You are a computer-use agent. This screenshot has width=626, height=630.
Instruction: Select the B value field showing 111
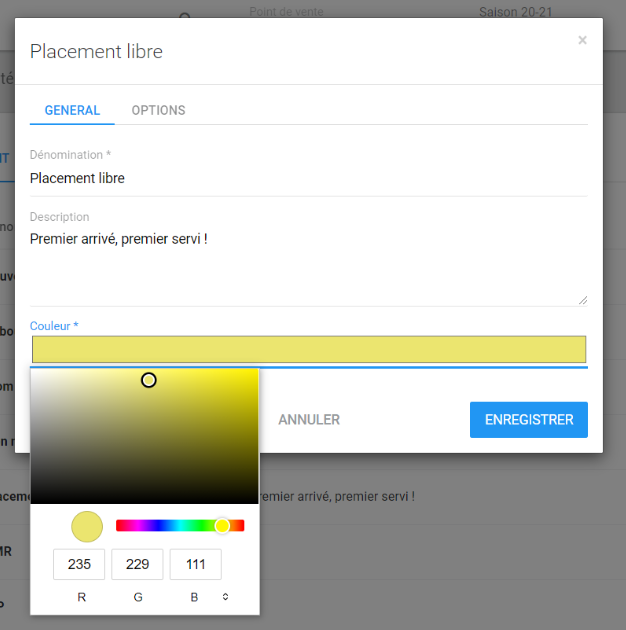tap(196, 564)
